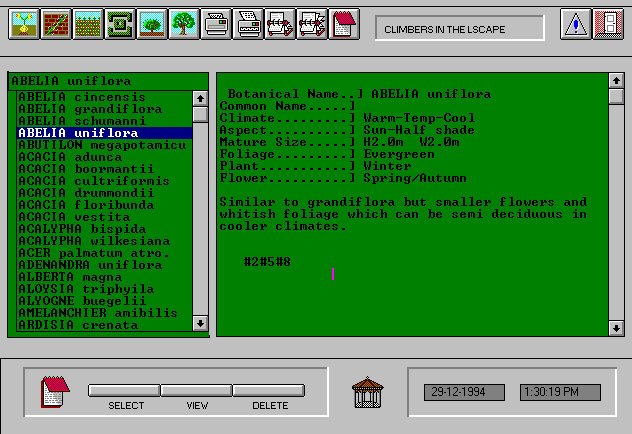
Task: Click the Foliage Evergreen line
Action: pos(327,154)
